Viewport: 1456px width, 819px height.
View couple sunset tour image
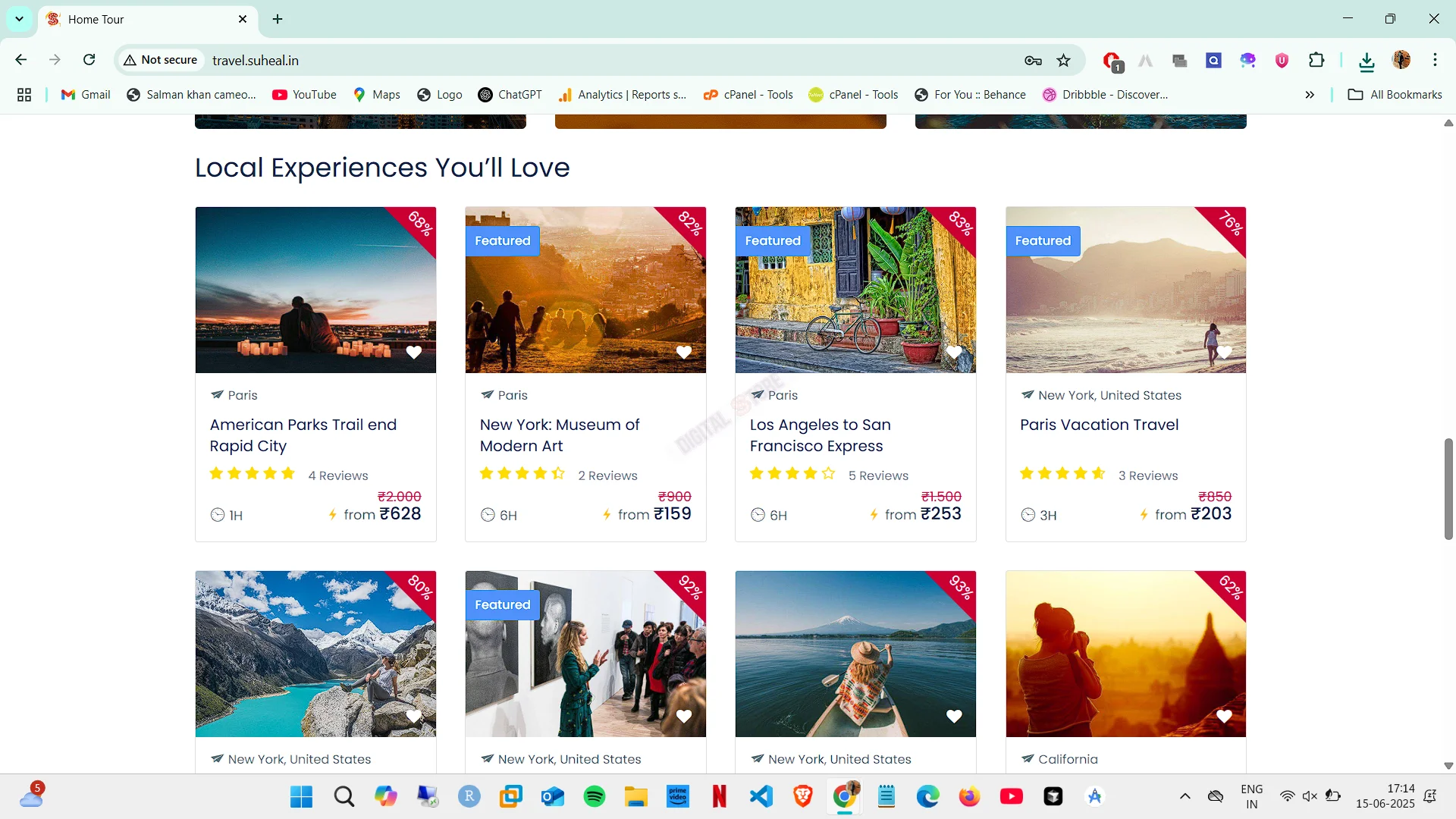pos(315,290)
